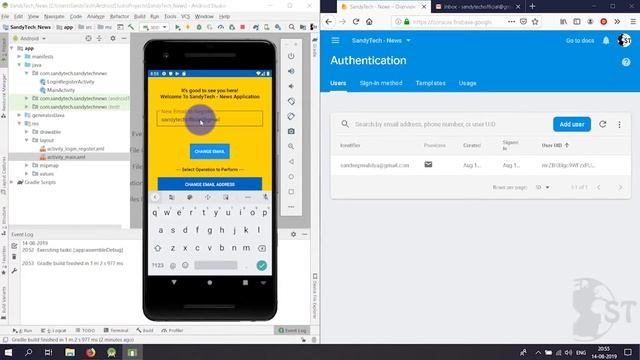Expand the mipmap folder

tap(27, 165)
